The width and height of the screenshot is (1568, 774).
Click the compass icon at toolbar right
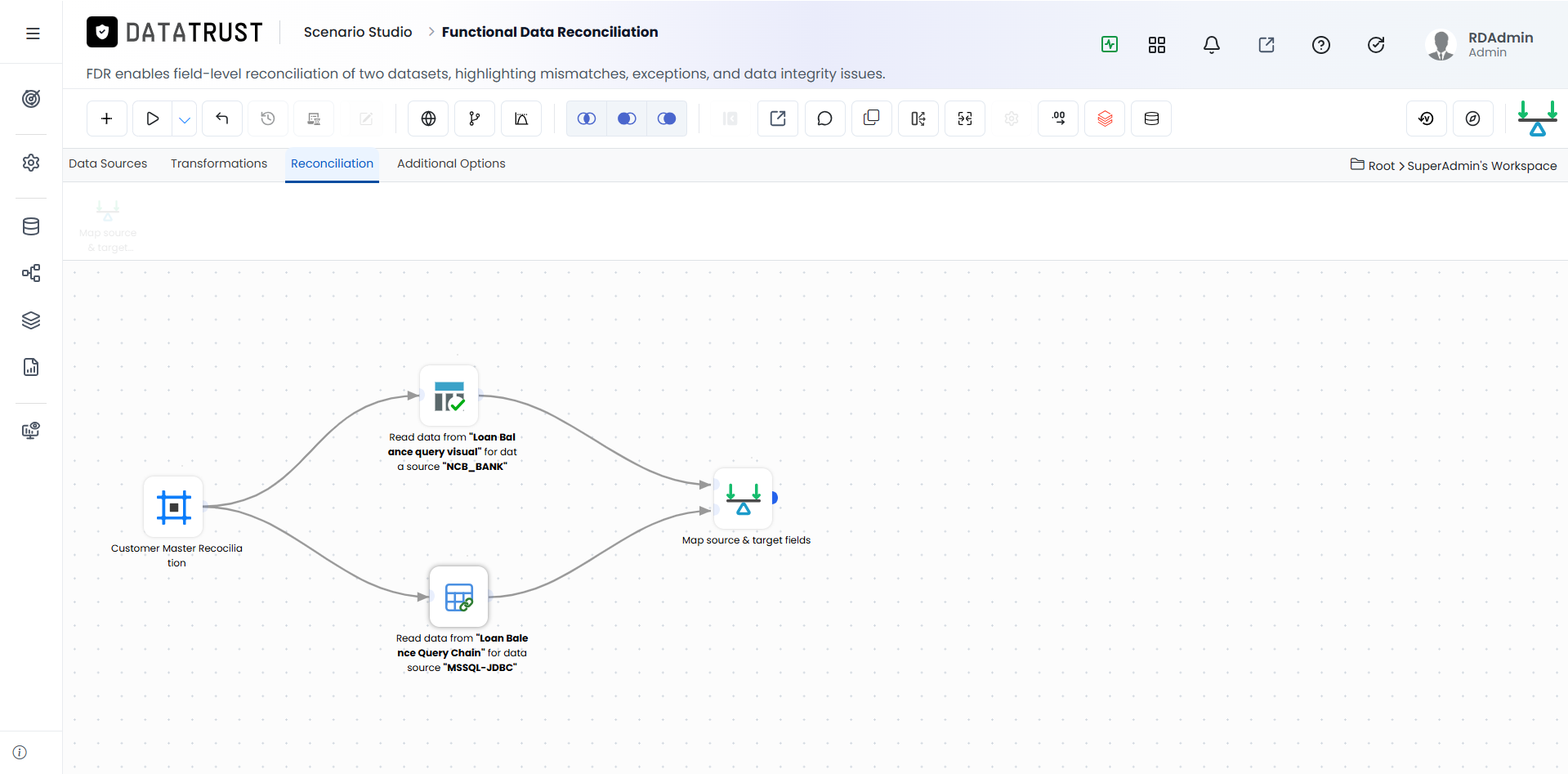point(1473,119)
